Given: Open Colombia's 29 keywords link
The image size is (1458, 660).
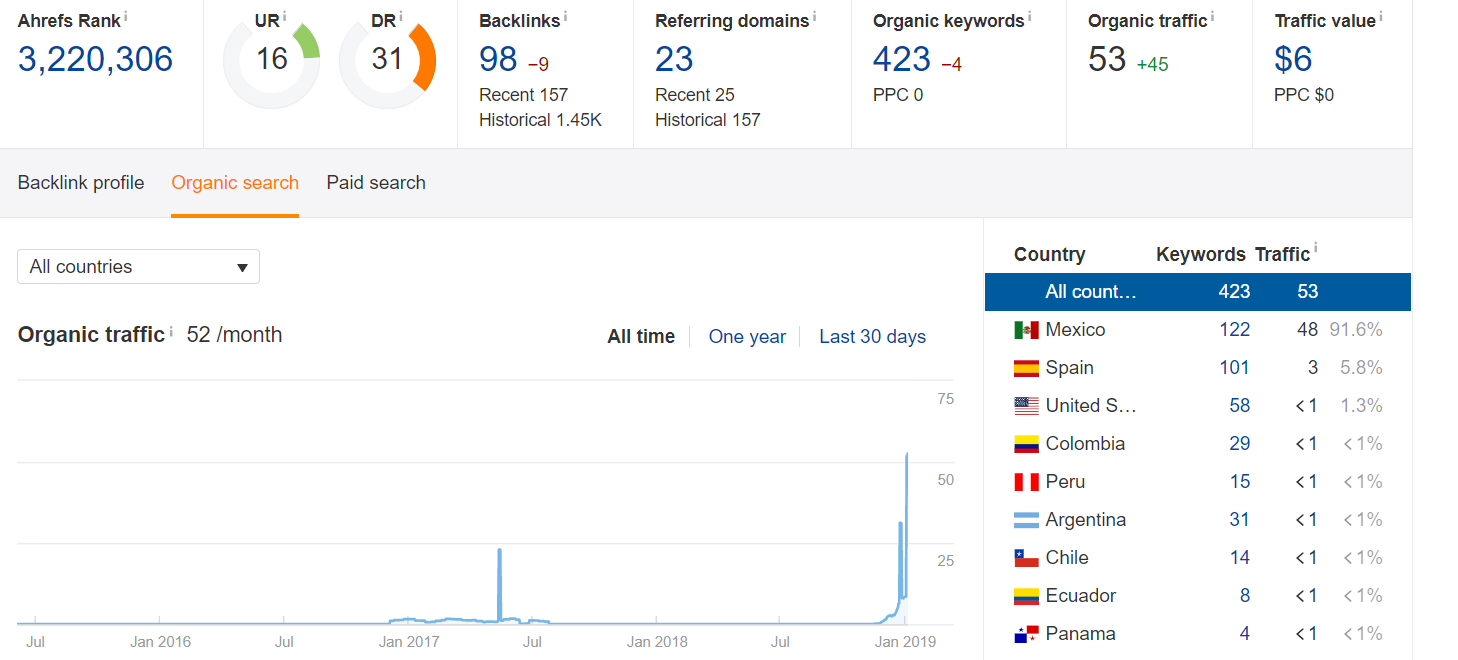Looking at the screenshot, I should (1240, 444).
